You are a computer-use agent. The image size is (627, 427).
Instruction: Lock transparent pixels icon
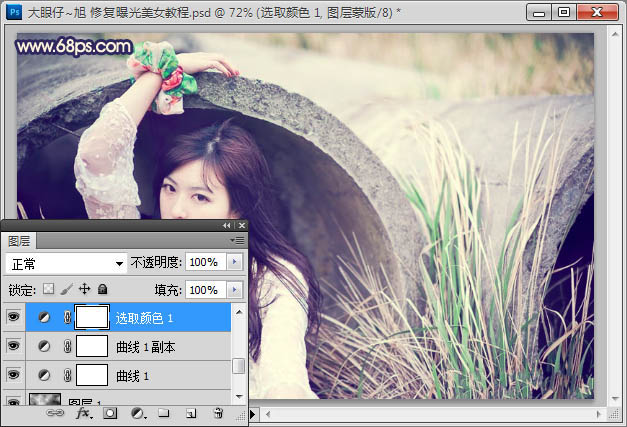pos(48,289)
